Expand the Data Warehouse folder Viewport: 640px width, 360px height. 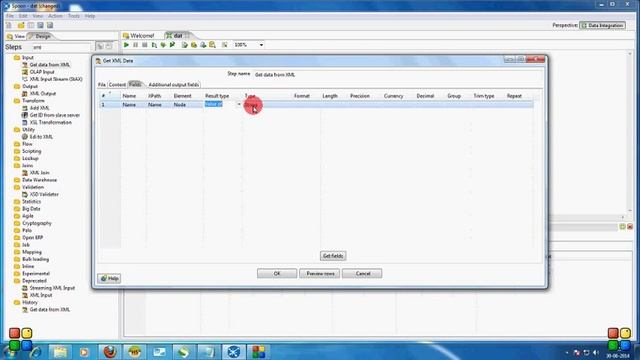(39, 180)
